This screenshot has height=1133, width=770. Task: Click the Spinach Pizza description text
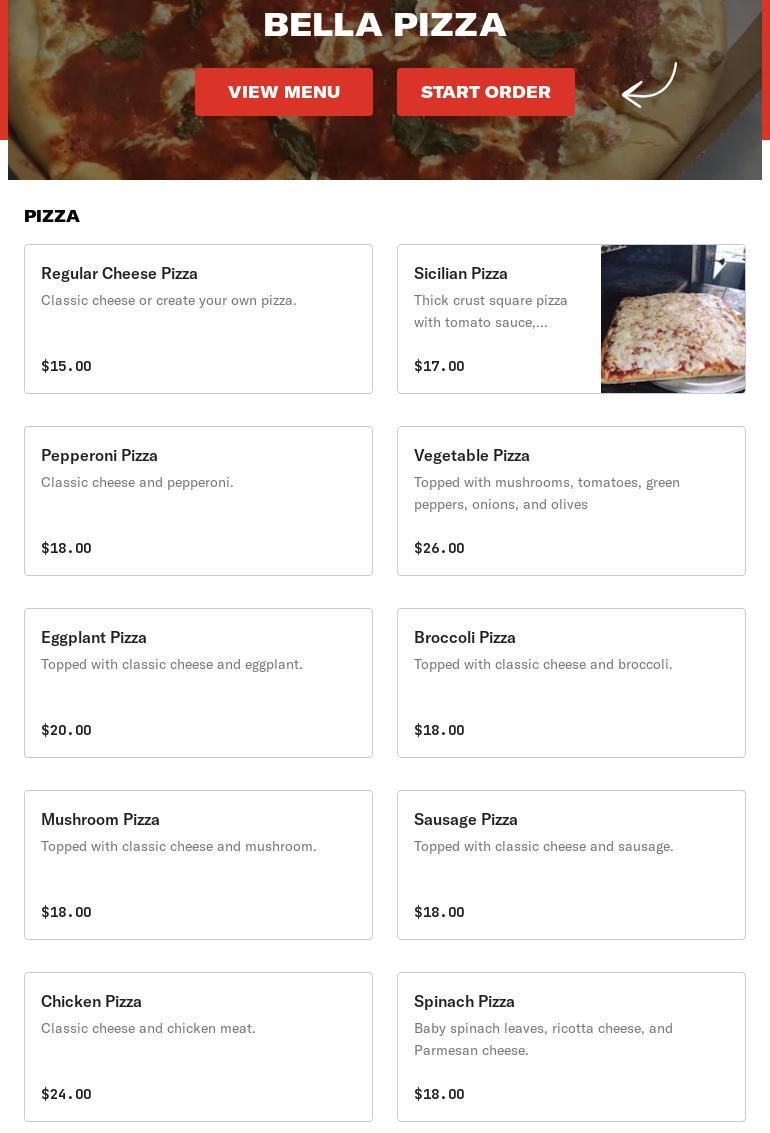543,1039
